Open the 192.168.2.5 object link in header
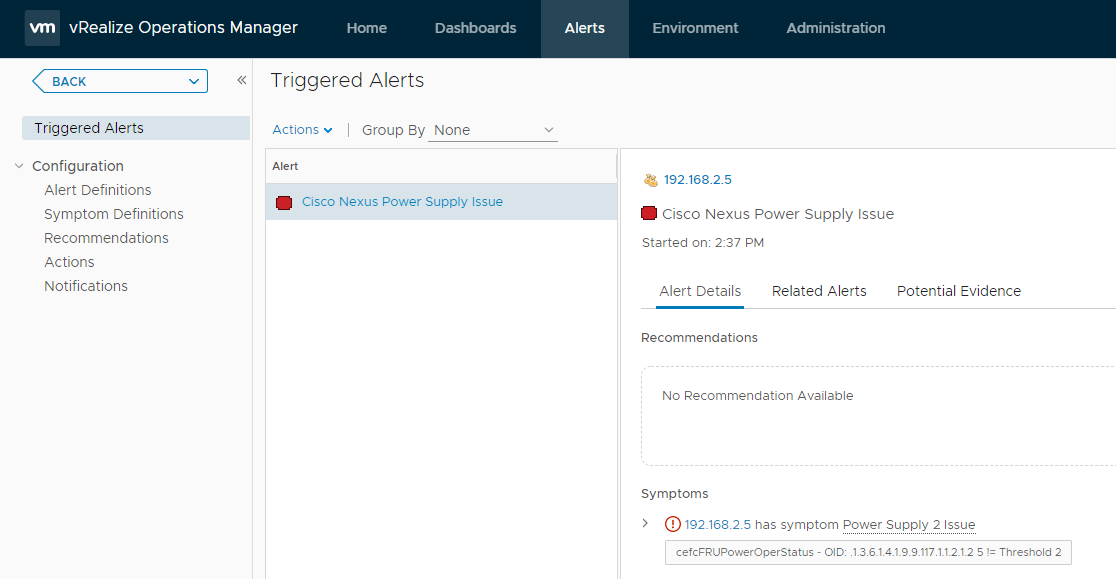 698,180
